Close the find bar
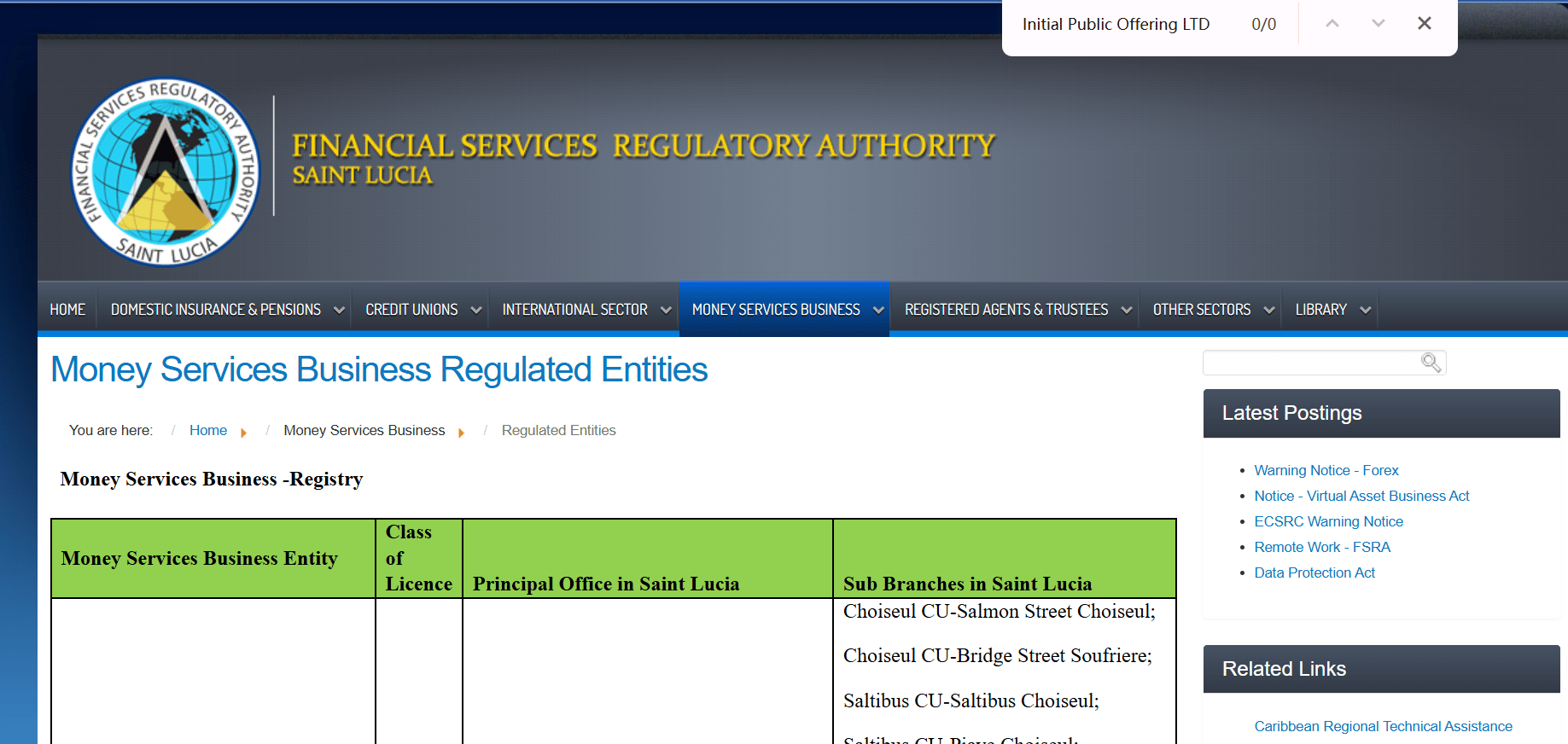Viewport: 1568px width, 744px height. click(x=1424, y=24)
